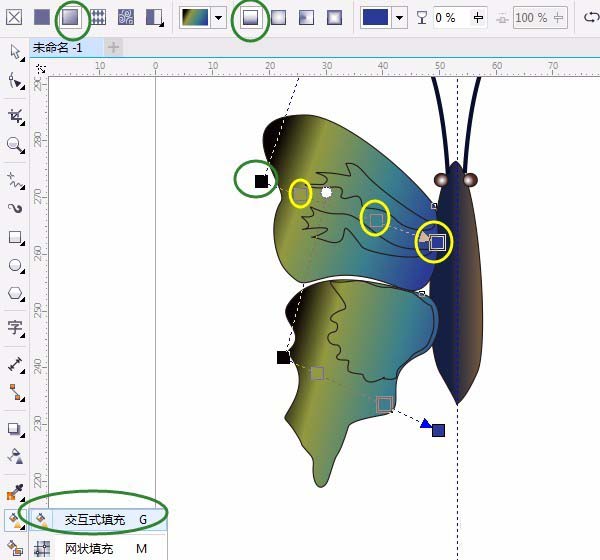Select the Zoom magnifier tool
The height and width of the screenshot is (560, 600).
pyautogui.click(x=15, y=145)
